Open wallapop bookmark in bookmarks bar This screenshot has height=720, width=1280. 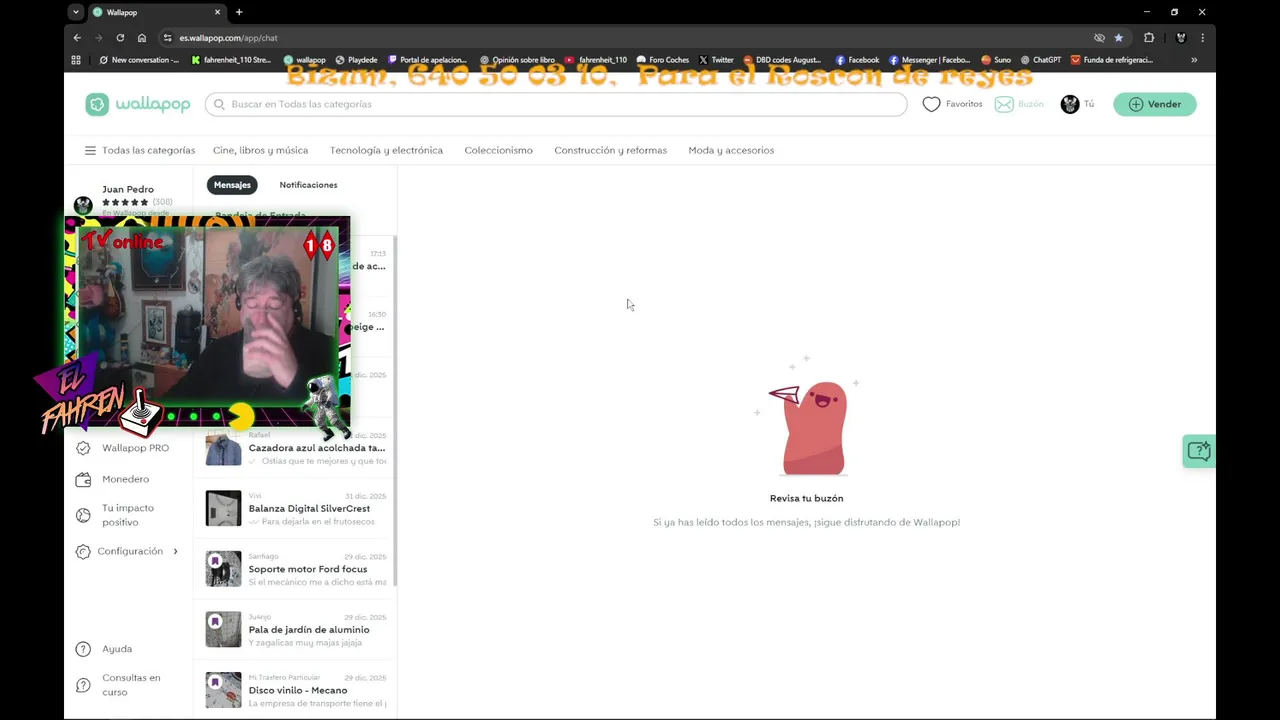click(x=303, y=60)
